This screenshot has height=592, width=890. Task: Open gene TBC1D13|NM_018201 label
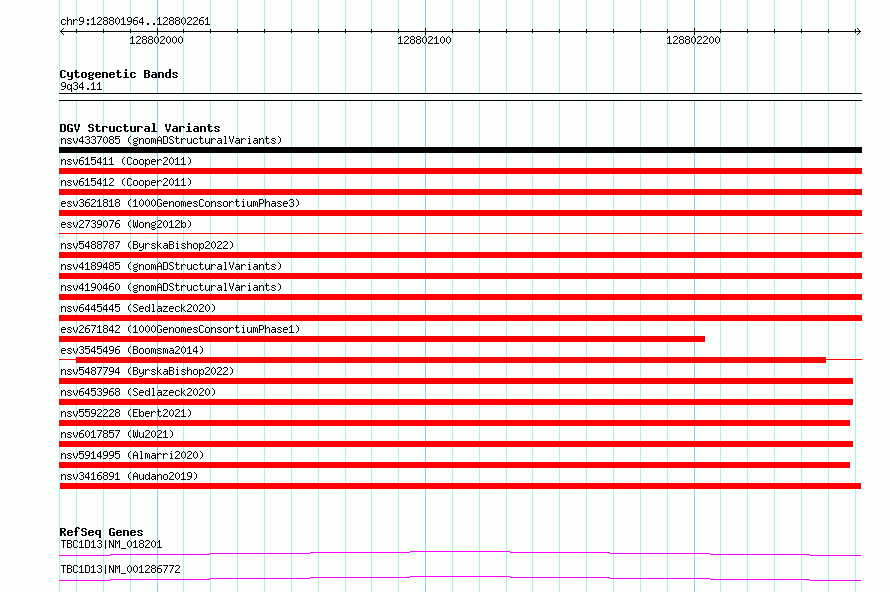click(111, 544)
